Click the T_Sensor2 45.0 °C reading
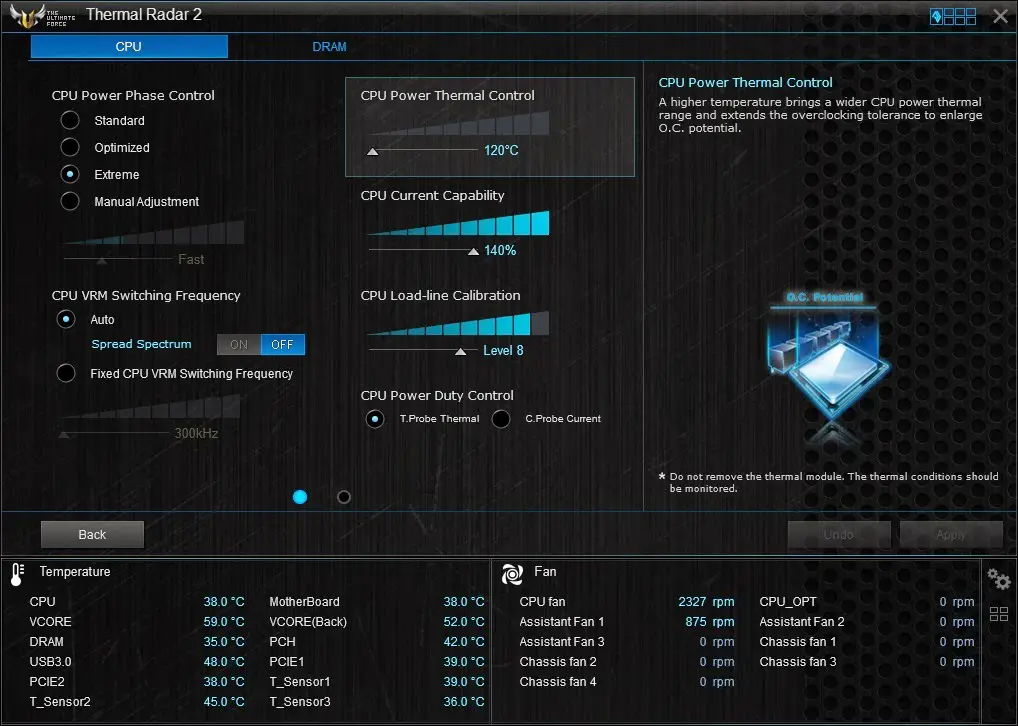1018x726 pixels. tap(224, 702)
